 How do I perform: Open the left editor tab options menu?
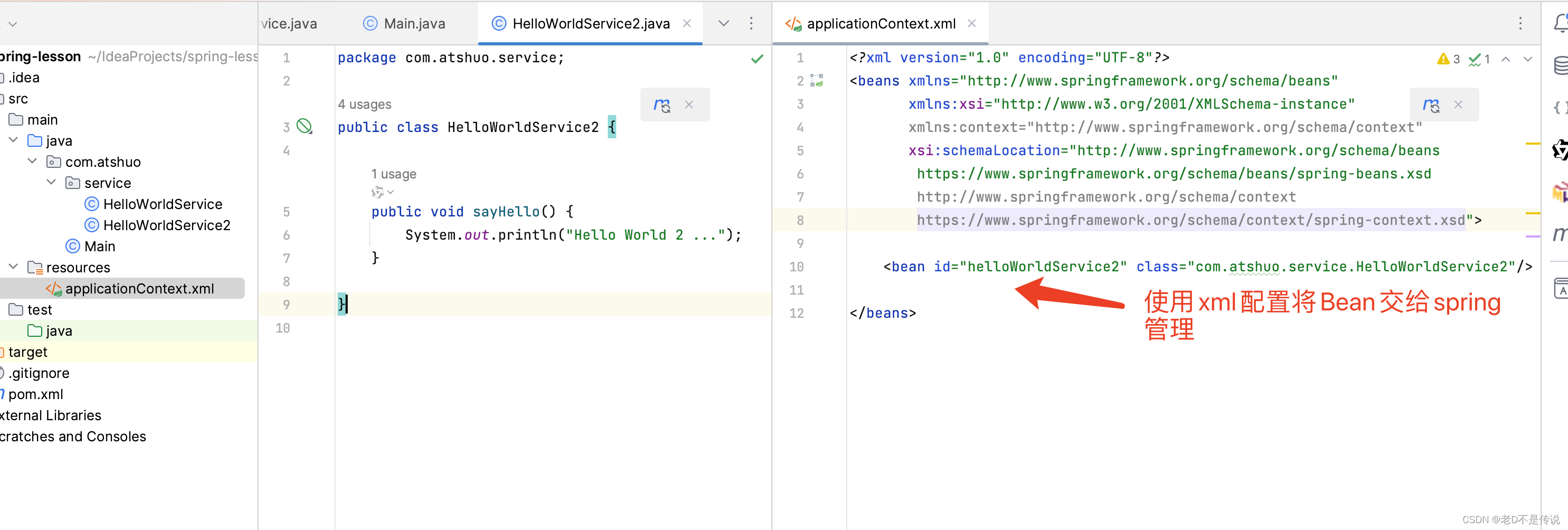(751, 23)
